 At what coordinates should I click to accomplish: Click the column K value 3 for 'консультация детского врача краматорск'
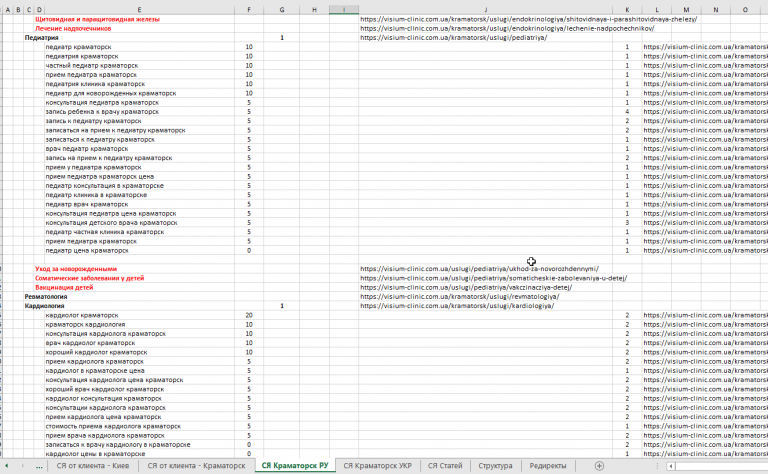[627, 222]
